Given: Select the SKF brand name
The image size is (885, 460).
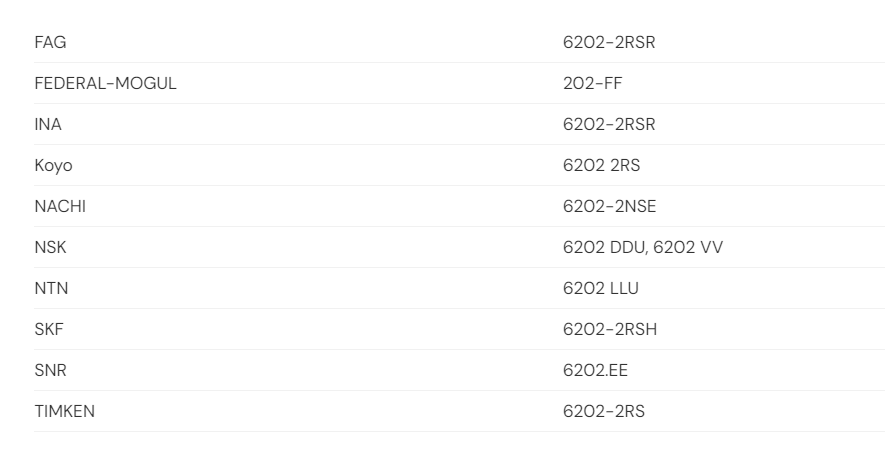Looking at the screenshot, I should pos(49,329).
